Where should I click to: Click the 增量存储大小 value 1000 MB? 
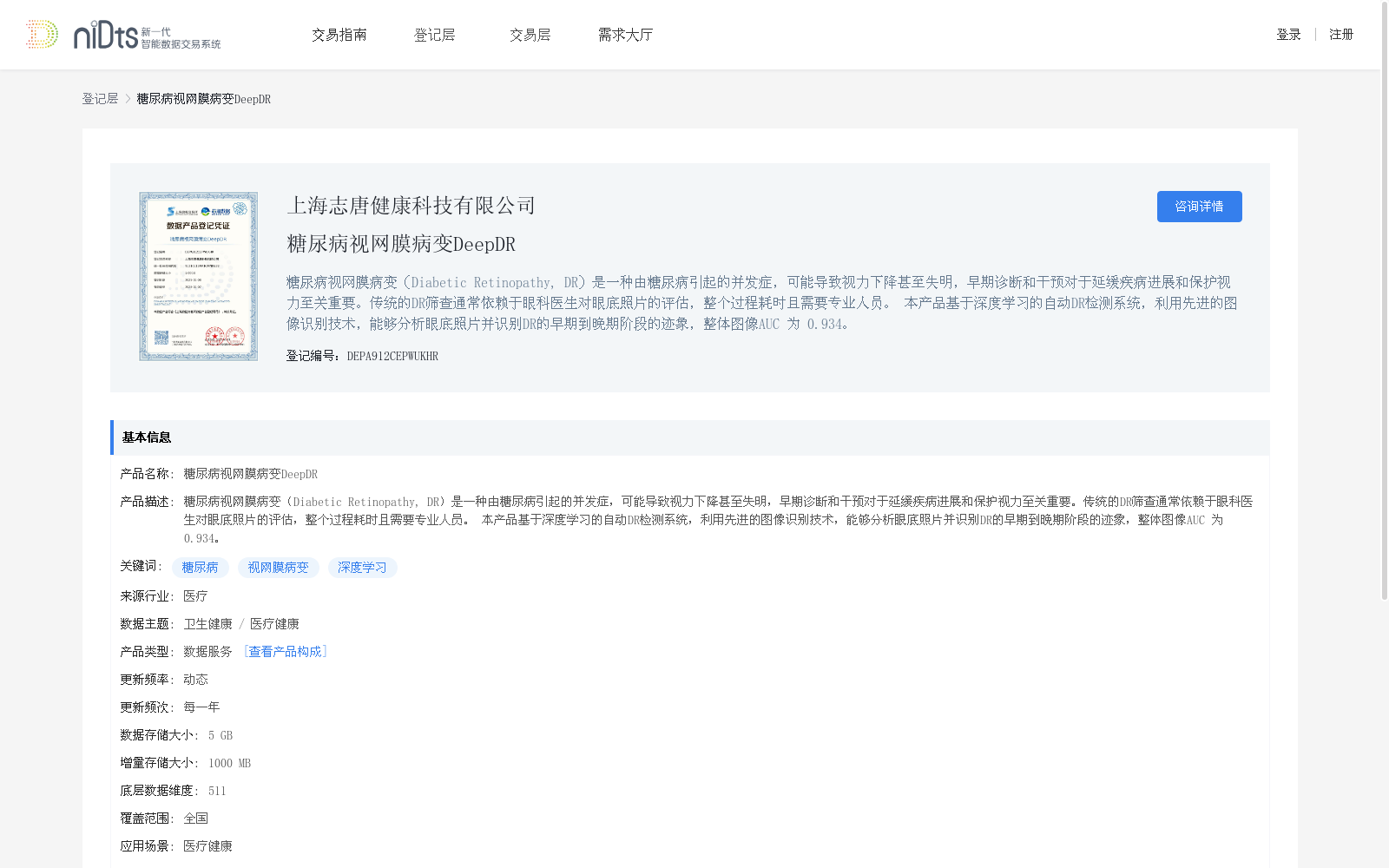229,763
